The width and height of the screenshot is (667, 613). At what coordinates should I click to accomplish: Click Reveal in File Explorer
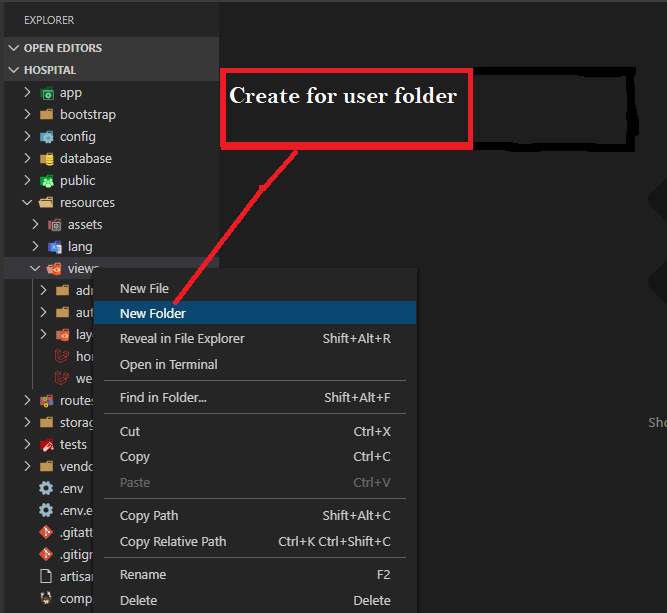click(x=182, y=339)
